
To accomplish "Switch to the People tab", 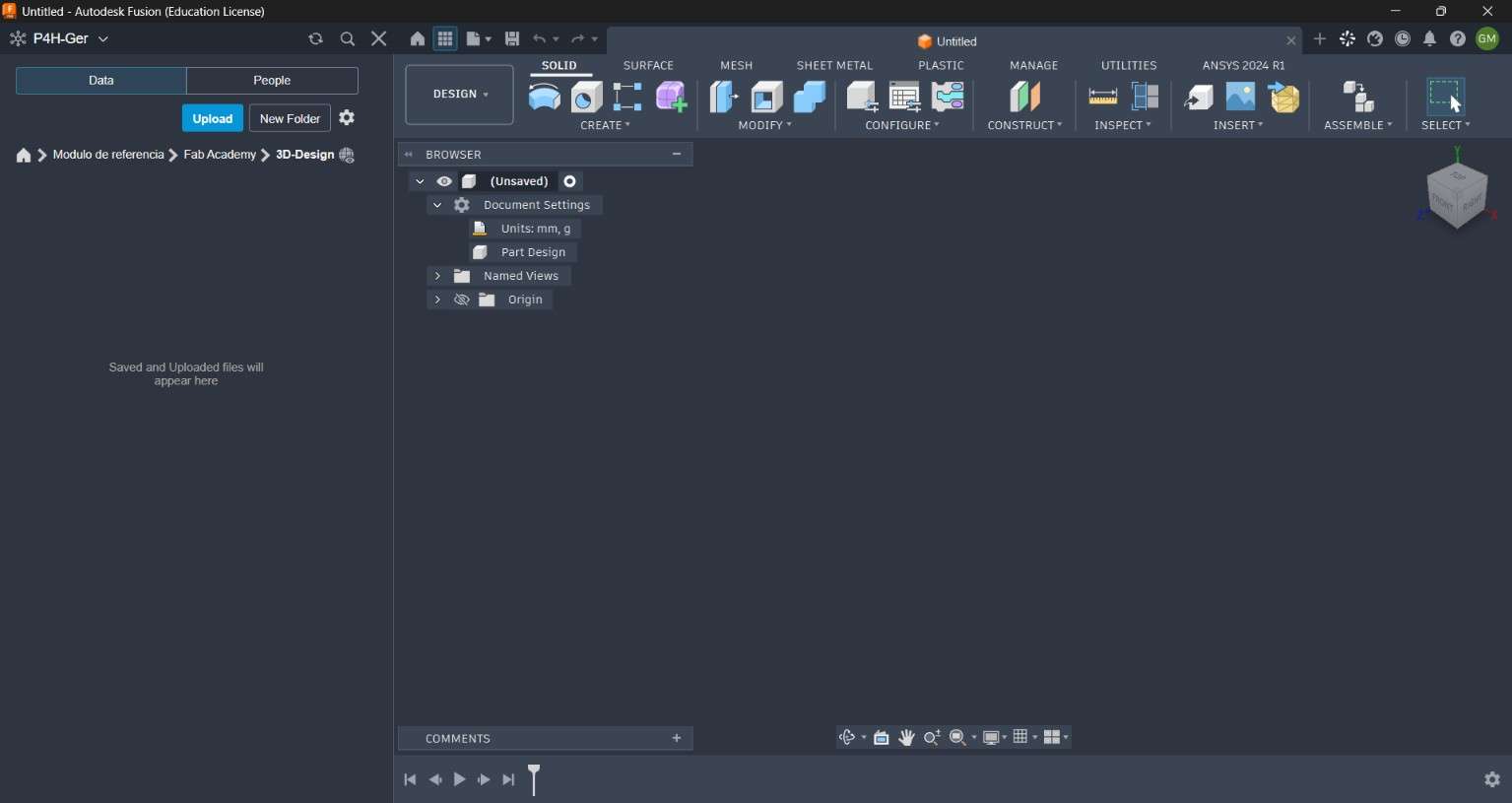I will 272,81.
